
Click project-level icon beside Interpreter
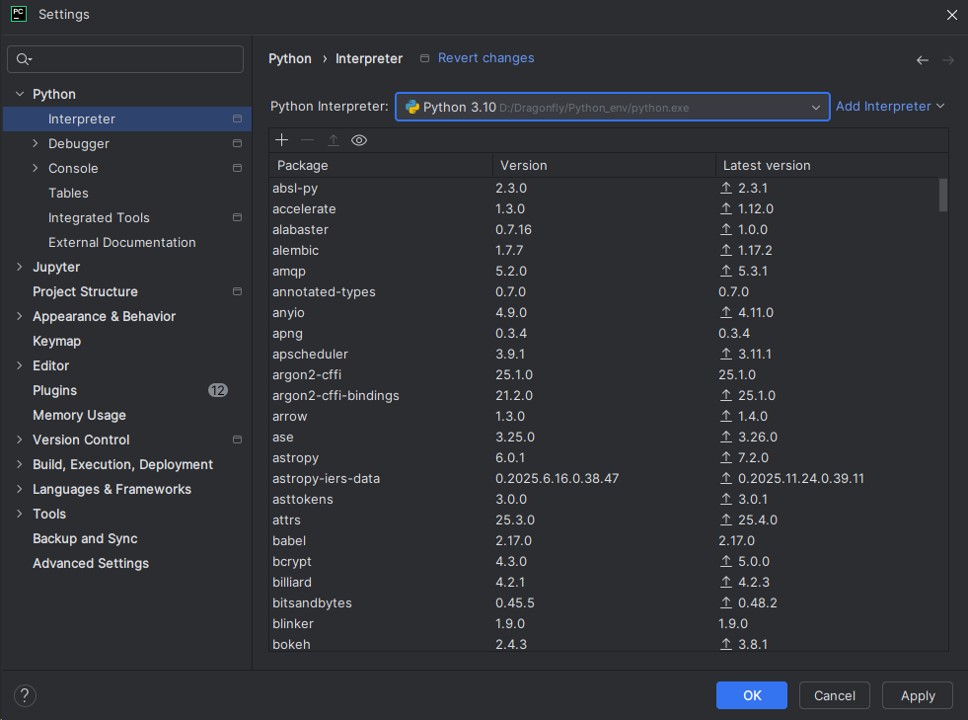point(237,119)
